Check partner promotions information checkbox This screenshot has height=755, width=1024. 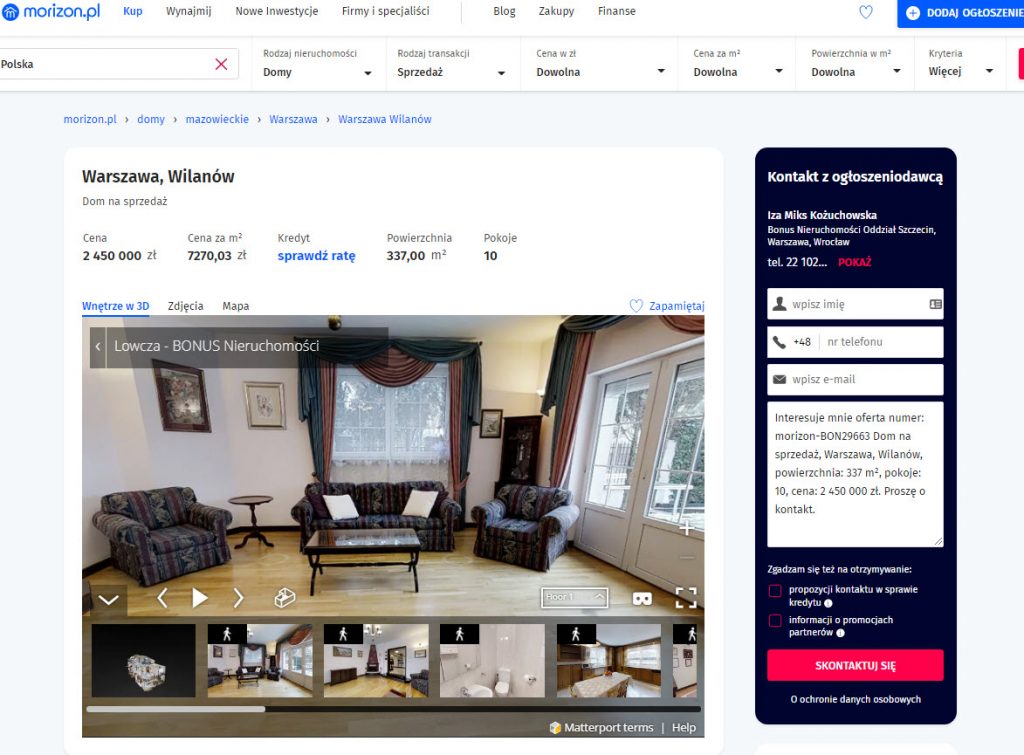775,621
